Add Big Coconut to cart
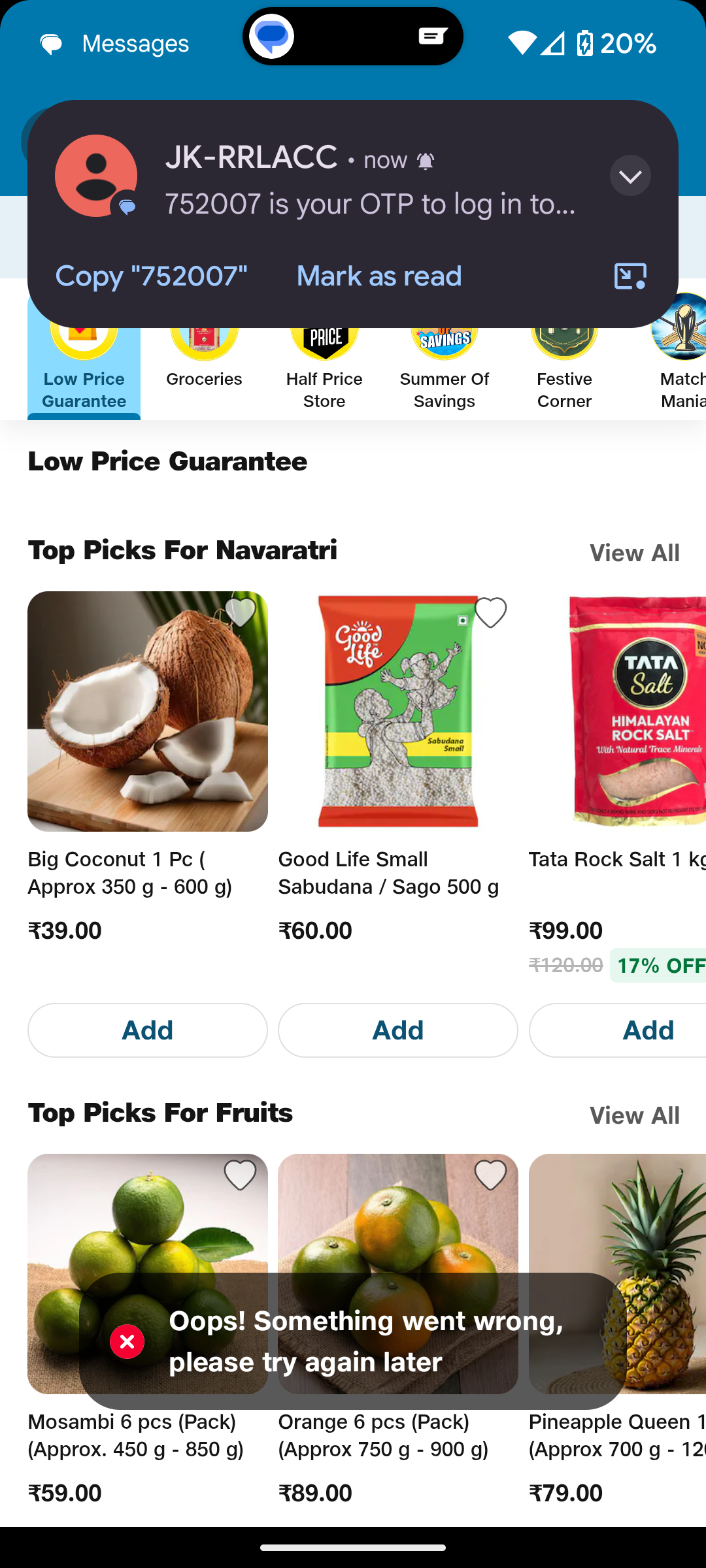Screen dimensions: 706x1568 pos(148,1030)
